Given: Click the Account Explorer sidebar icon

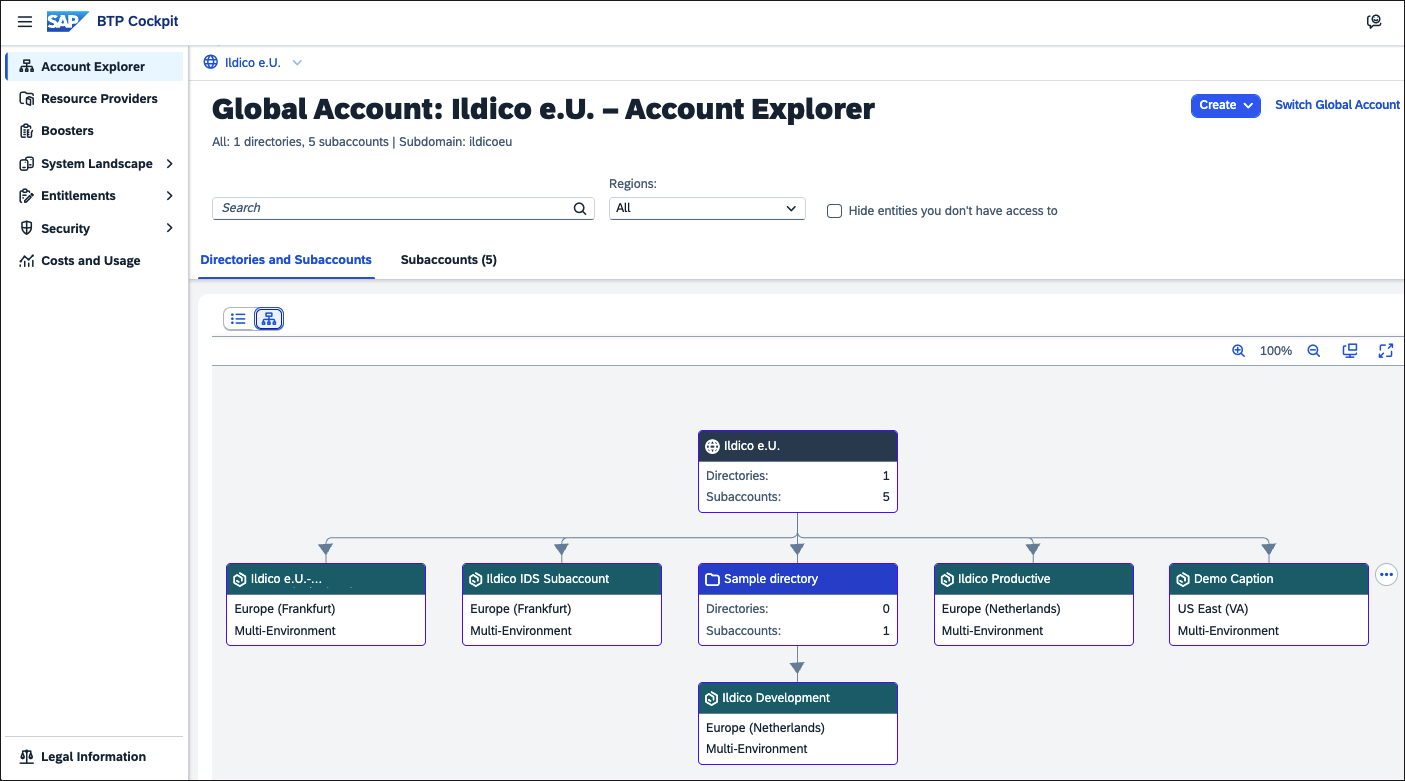Looking at the screenshot, I should 27,67.
